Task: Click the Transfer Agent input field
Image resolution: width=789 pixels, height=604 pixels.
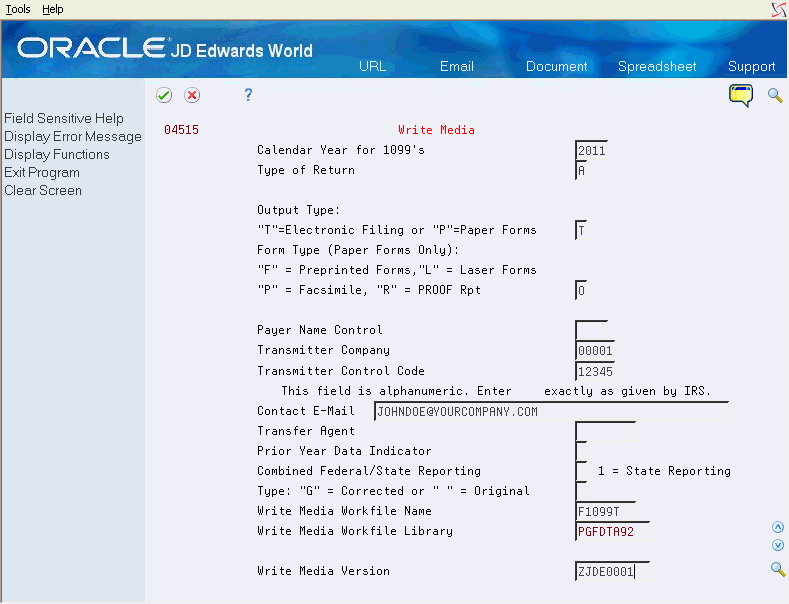Action: [605, 431]
